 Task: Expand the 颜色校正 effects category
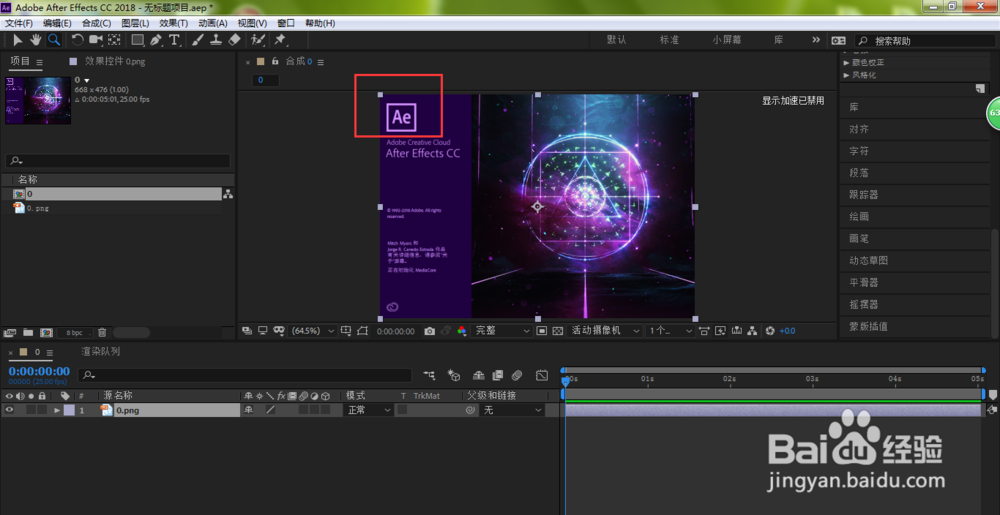pos(846,63)
